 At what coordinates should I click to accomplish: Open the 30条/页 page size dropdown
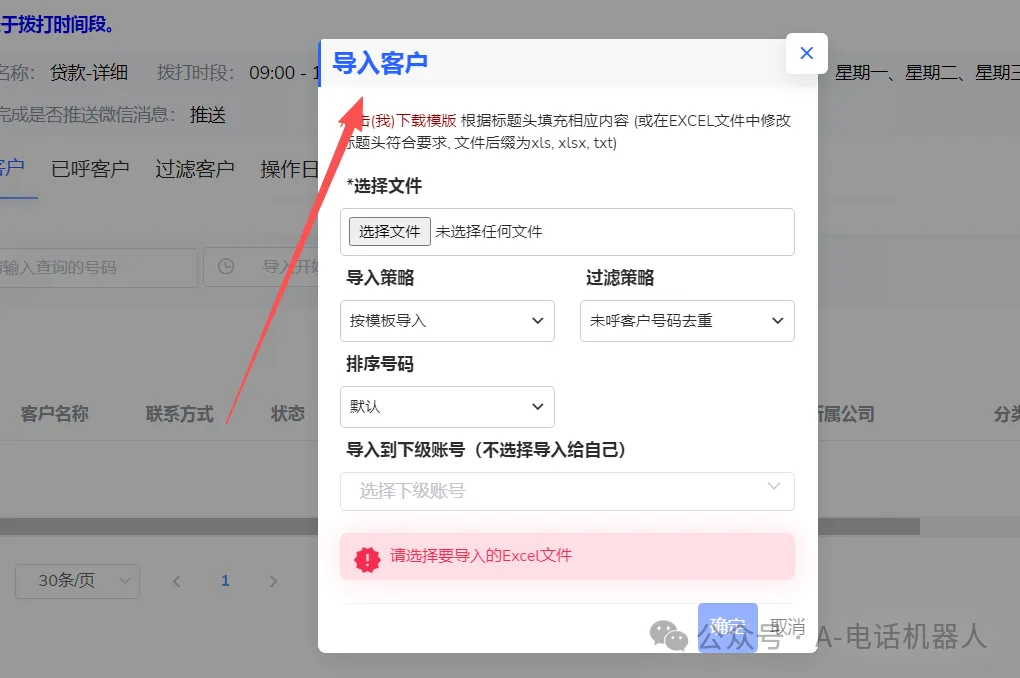(77, 581)
